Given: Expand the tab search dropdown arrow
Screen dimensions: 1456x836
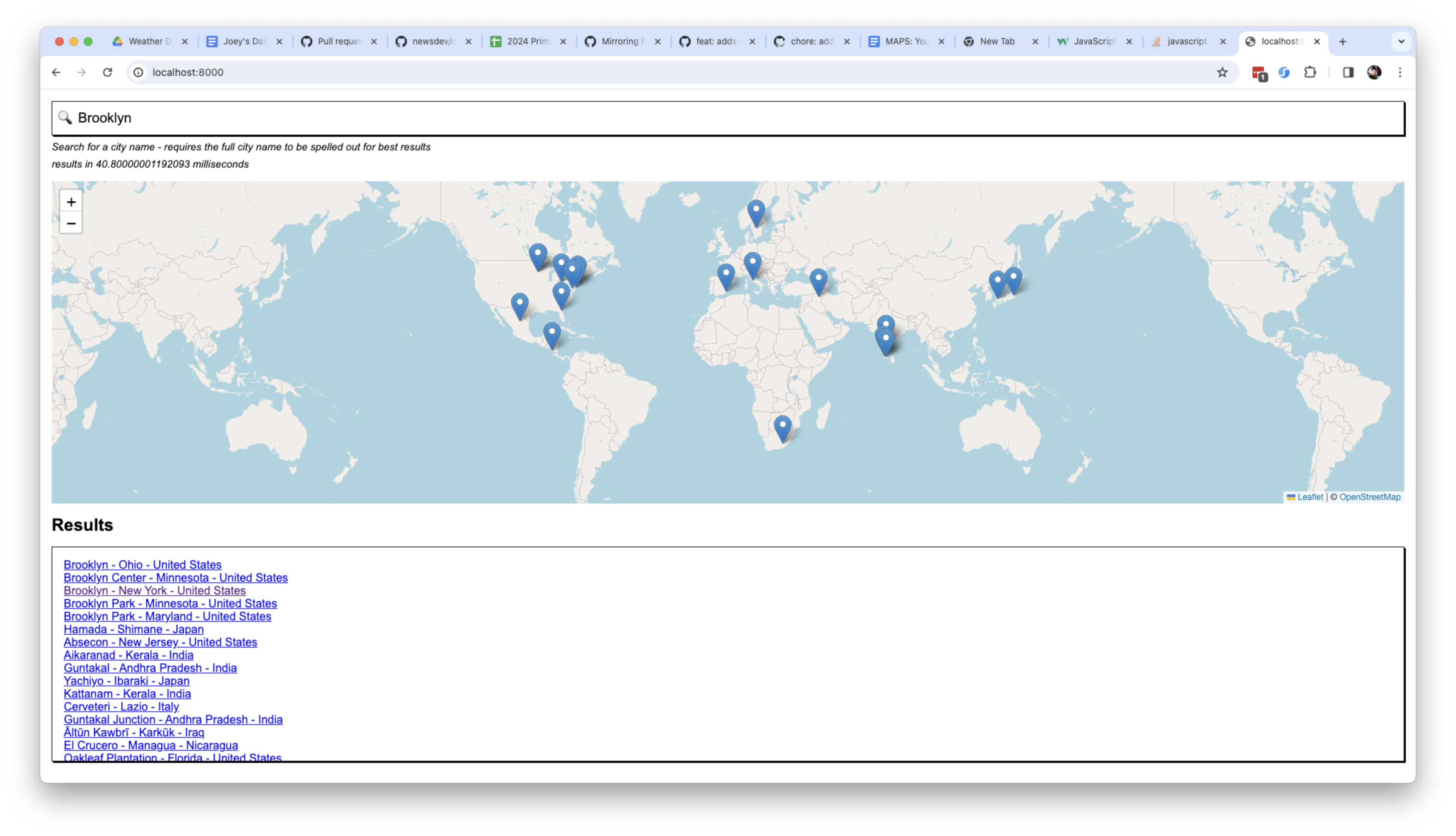Looking at the screenshot, I should point(1401,41).
